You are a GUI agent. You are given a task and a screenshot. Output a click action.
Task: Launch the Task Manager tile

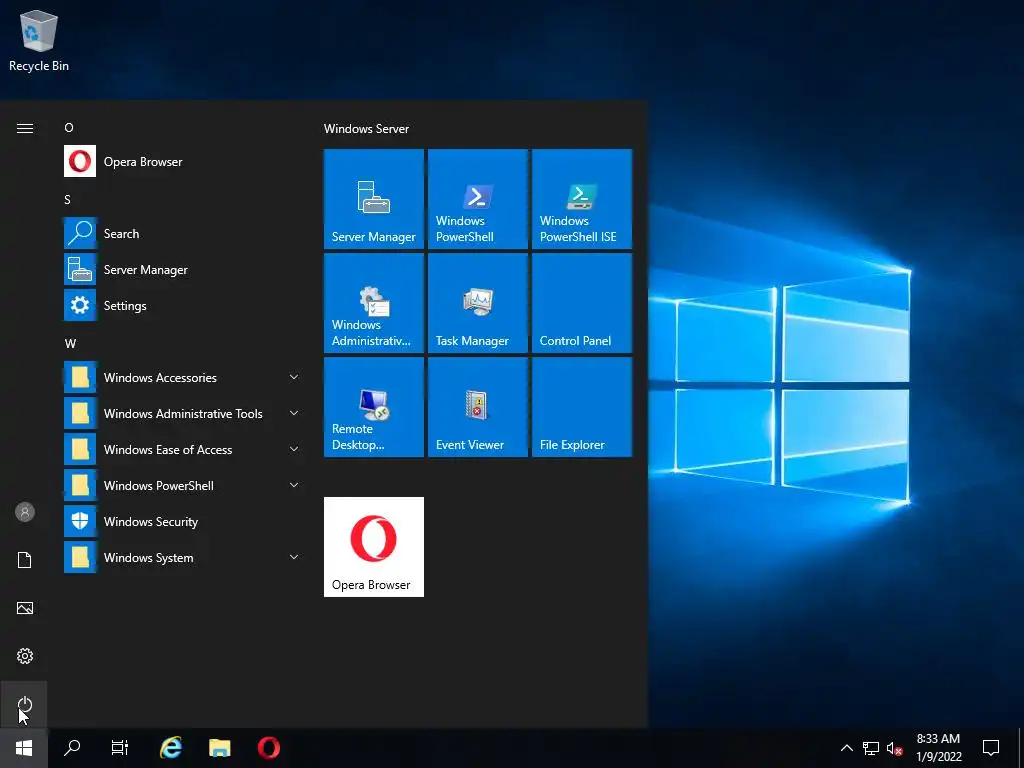pos(477,303)
